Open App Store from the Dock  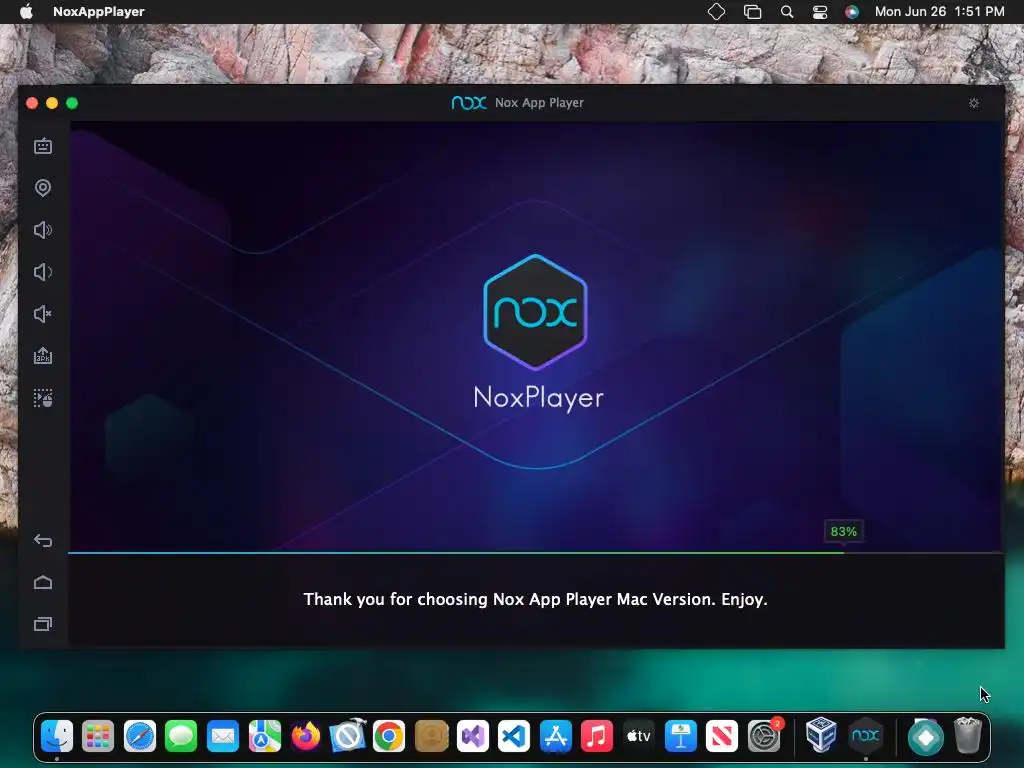tap(556, 737)
